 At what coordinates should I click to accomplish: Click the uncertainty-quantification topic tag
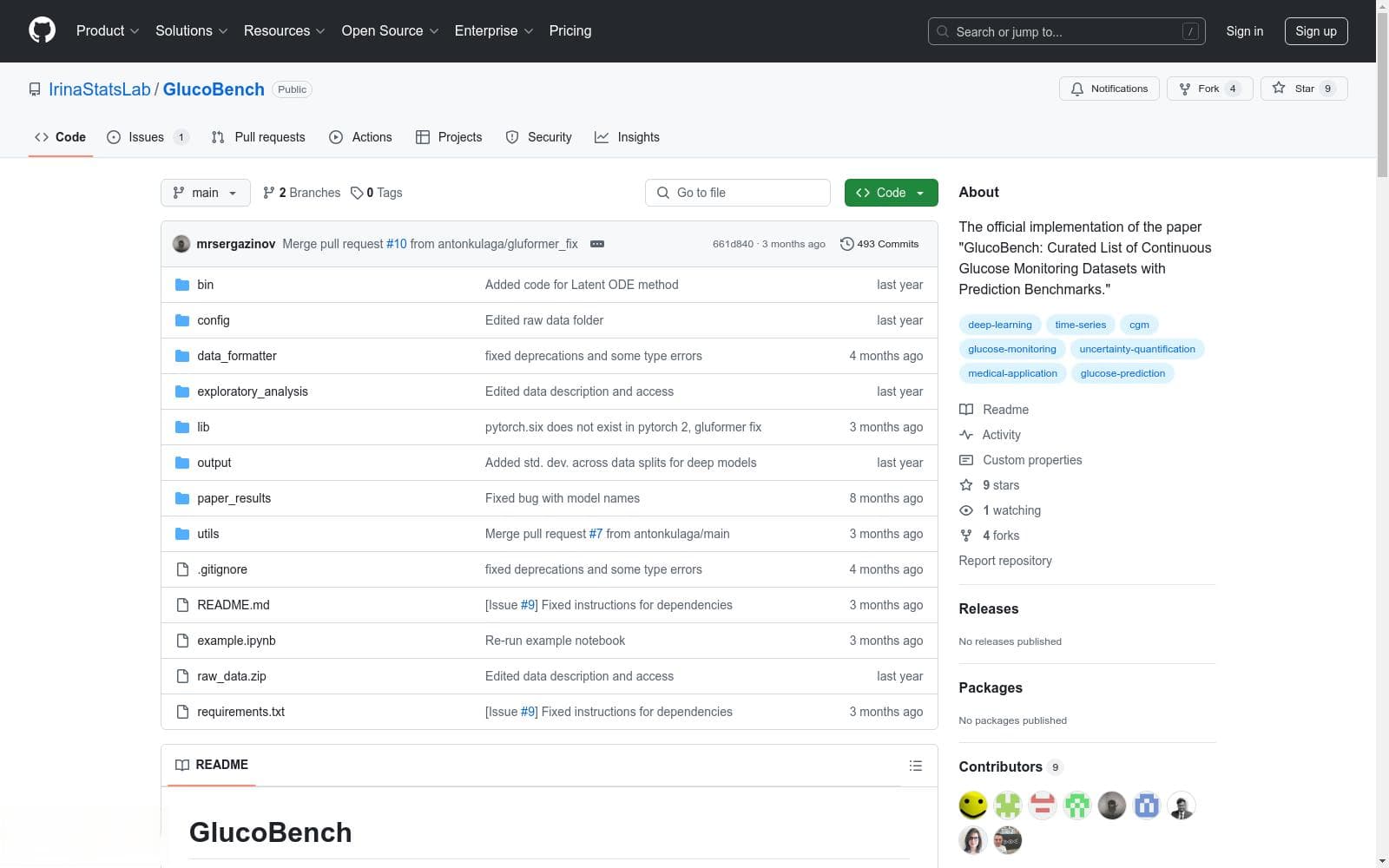tap(1137, 349)
